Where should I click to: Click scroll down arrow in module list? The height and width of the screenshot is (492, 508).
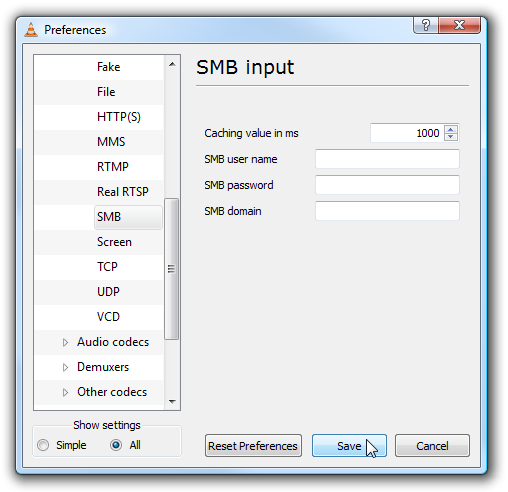click(172, 401)
